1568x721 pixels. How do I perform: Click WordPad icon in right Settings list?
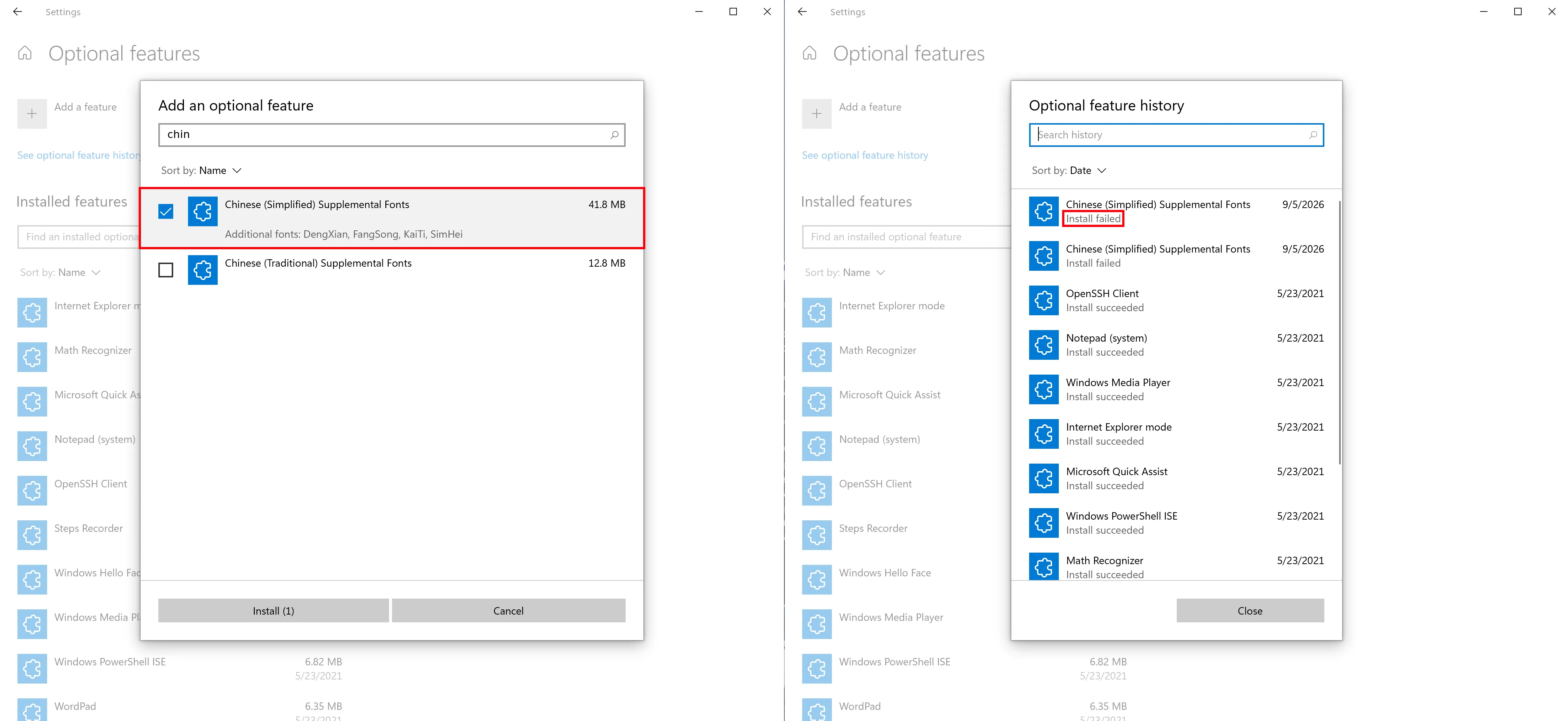click(x=817, y=710)
